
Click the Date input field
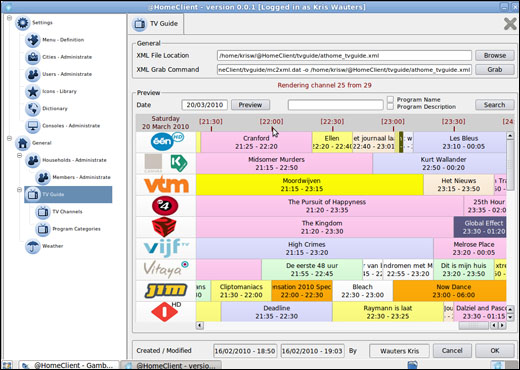click(205, 105)
